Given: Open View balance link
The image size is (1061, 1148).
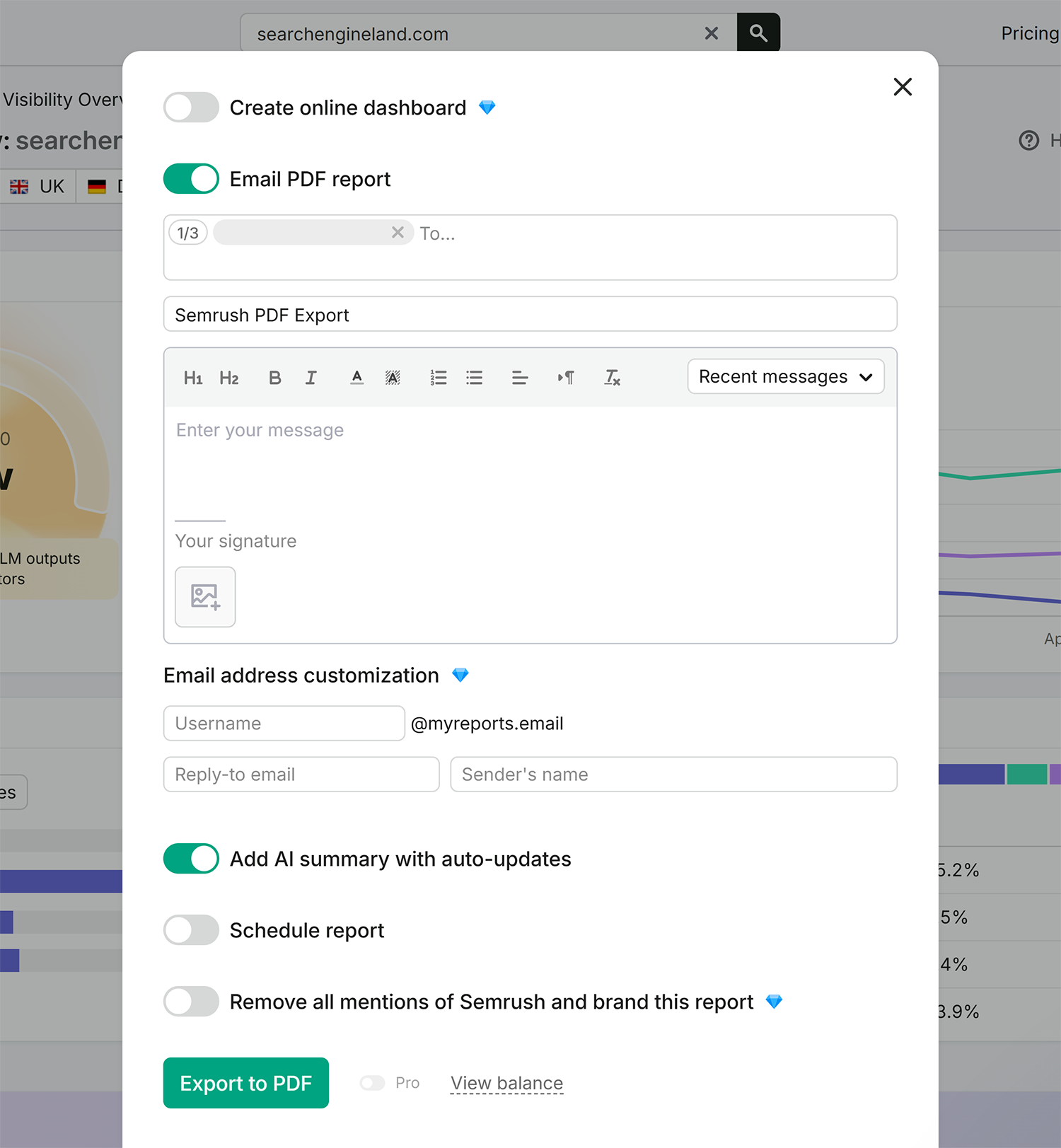Looking at the screenshot, I should [x=507, y=1083].
